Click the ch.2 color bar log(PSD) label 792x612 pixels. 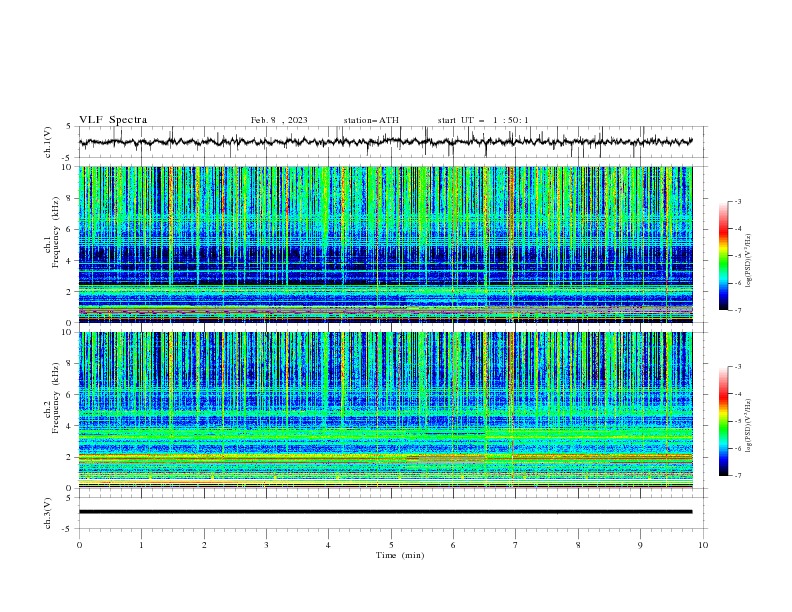point(748,426)
